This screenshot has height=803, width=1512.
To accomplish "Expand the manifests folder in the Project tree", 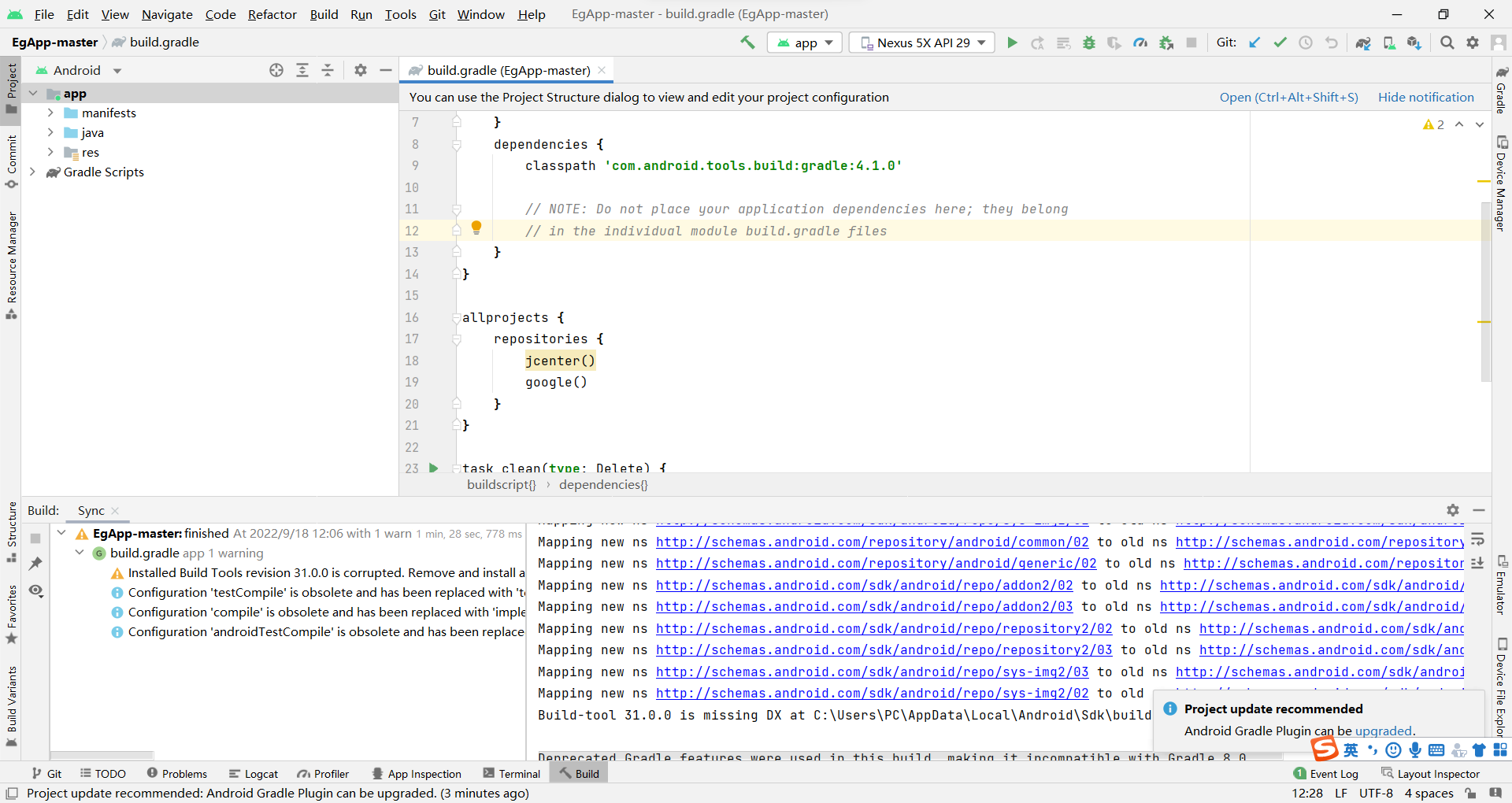I will [x=50, y=113].
